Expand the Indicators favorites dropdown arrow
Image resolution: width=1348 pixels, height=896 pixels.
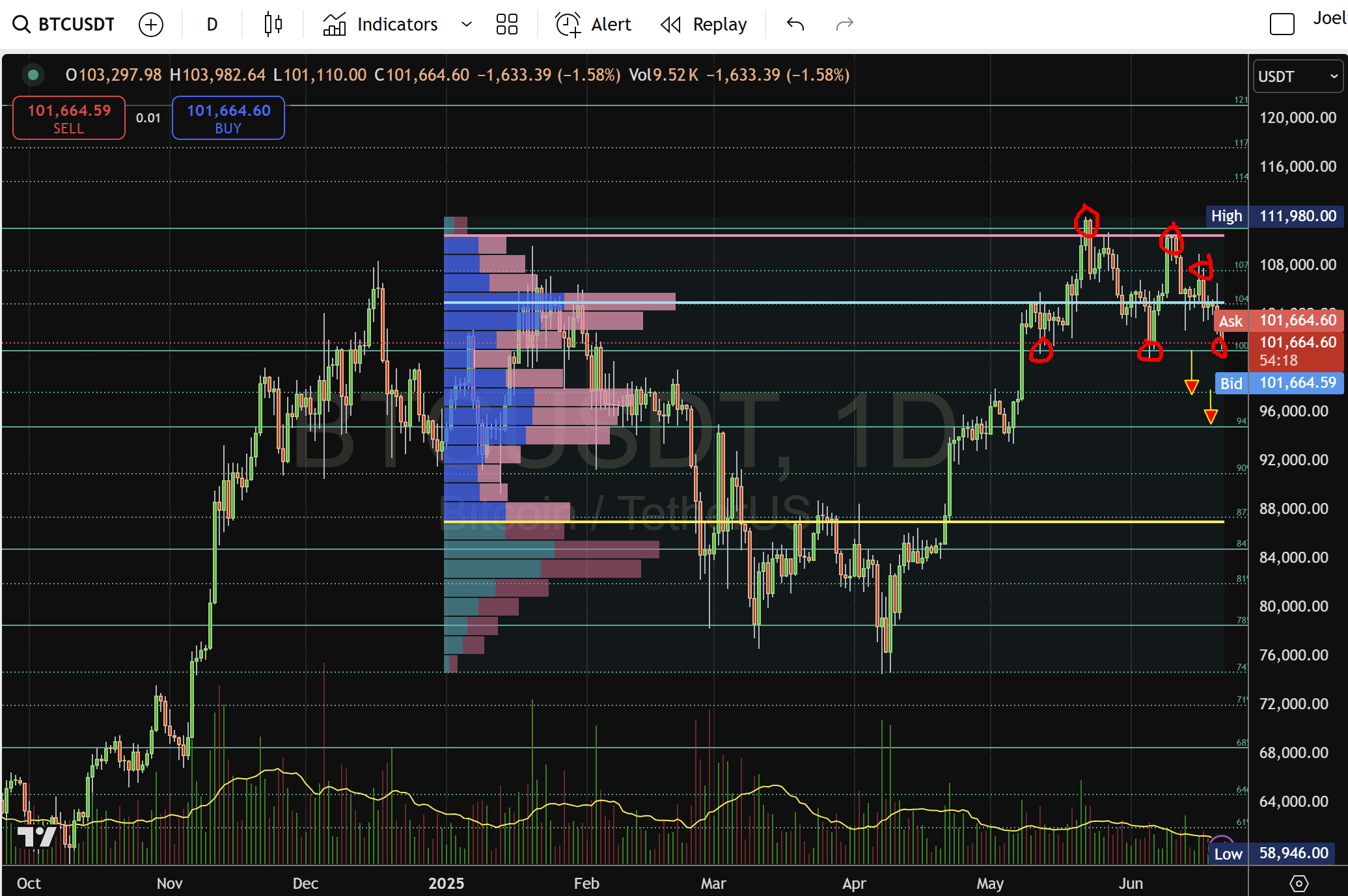tap(466, 25)
